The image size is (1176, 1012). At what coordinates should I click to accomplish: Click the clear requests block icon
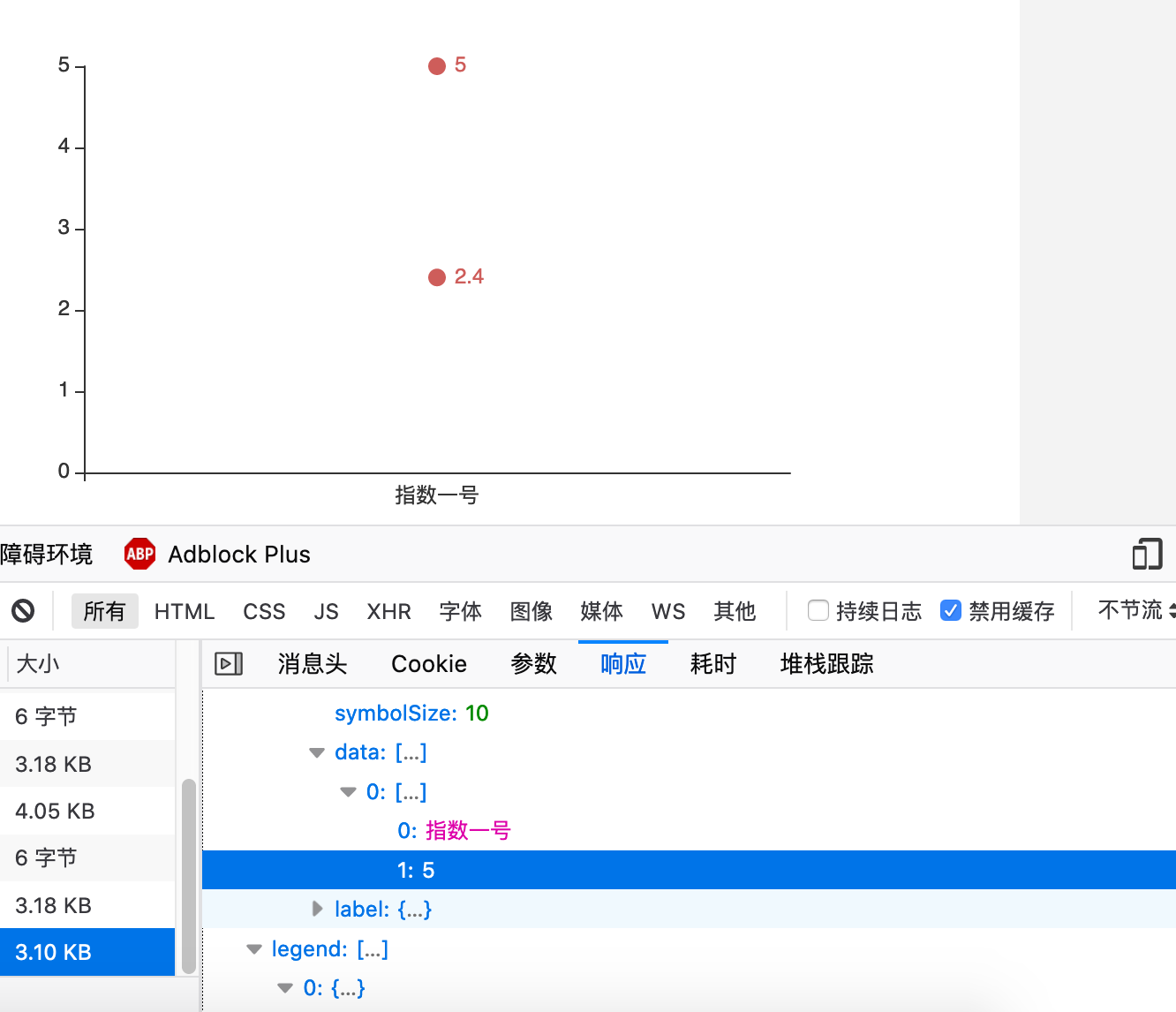coord(23,610)
